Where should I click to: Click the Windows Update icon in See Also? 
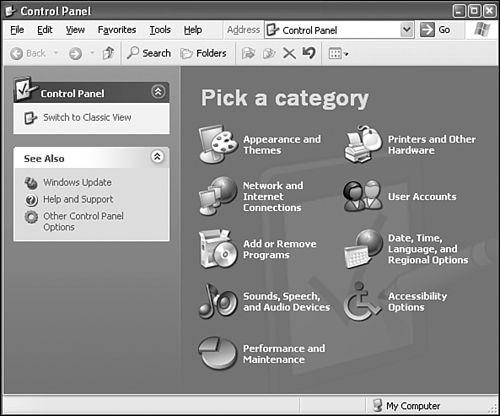pos(31,183)
